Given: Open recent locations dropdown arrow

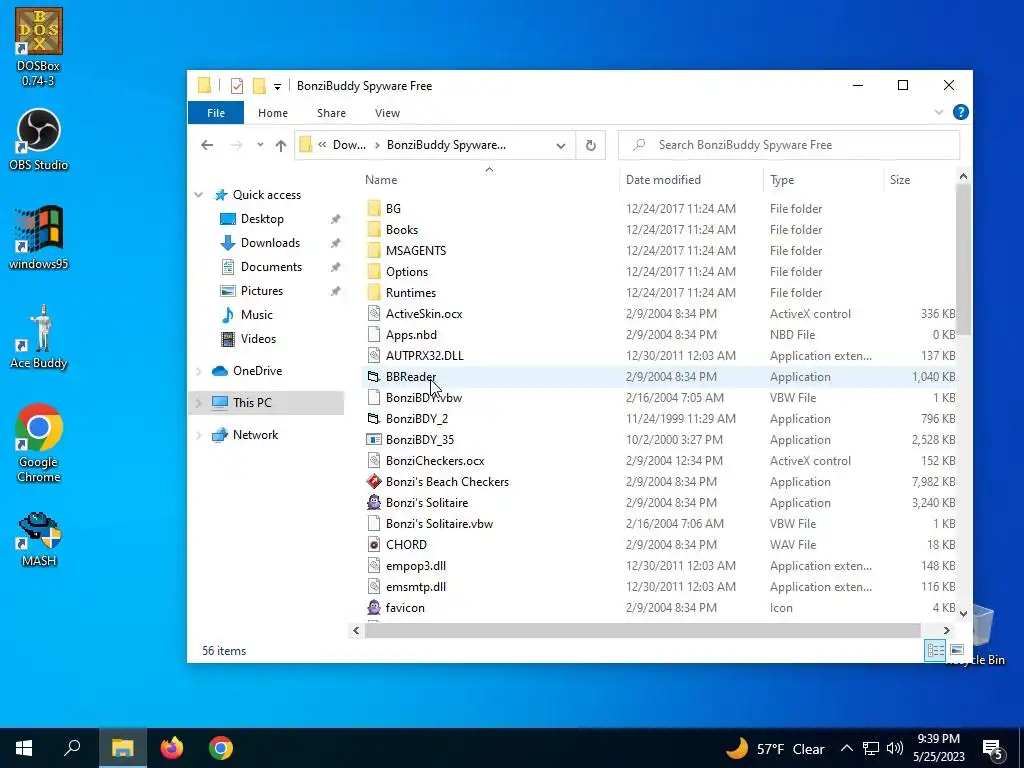Looking at the screenshot, I should [x=260, y=145].
